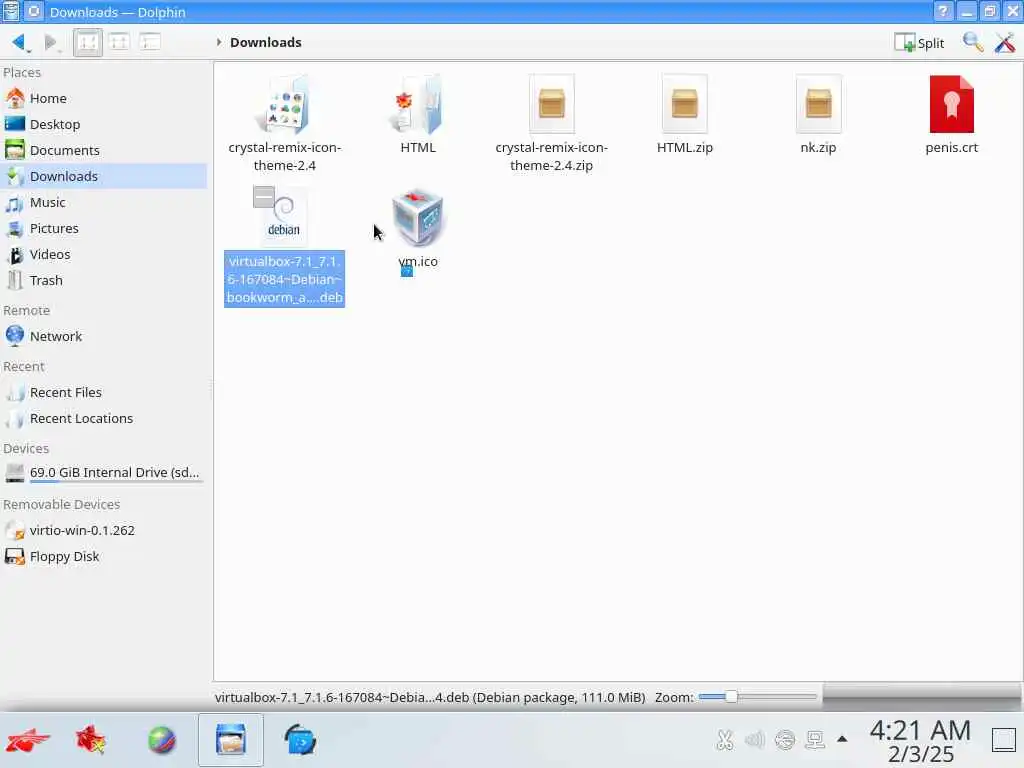Open the updates tray icon
This screenshot has width=1024, height=768.
pyautogui.click(x=785, y=740)
